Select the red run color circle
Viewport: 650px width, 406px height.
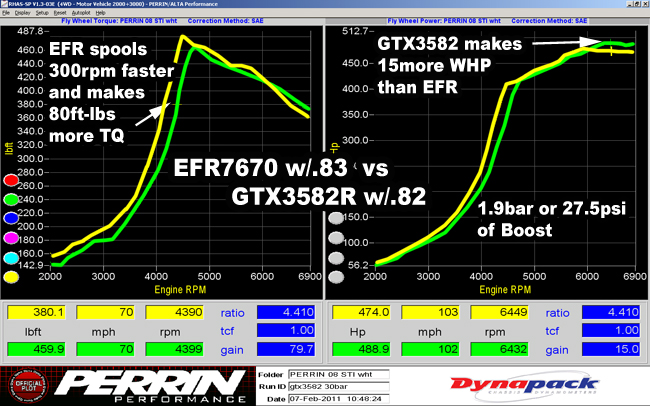(11, 180)
